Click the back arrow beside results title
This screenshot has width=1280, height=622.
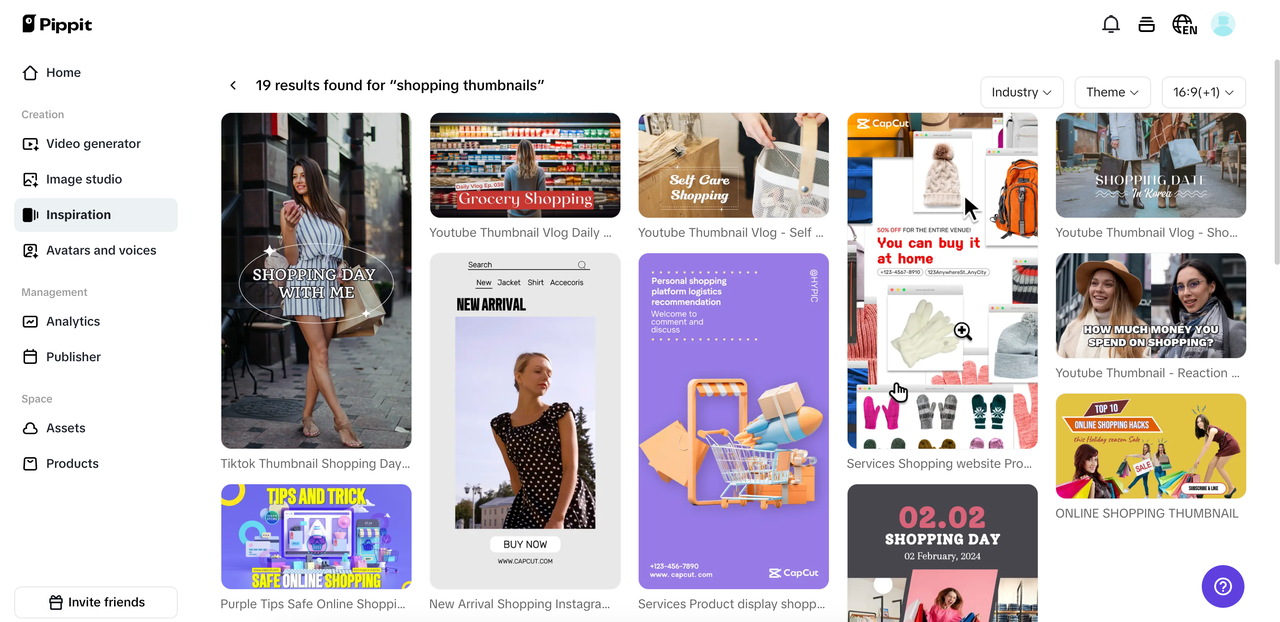(x=233, y=86)
